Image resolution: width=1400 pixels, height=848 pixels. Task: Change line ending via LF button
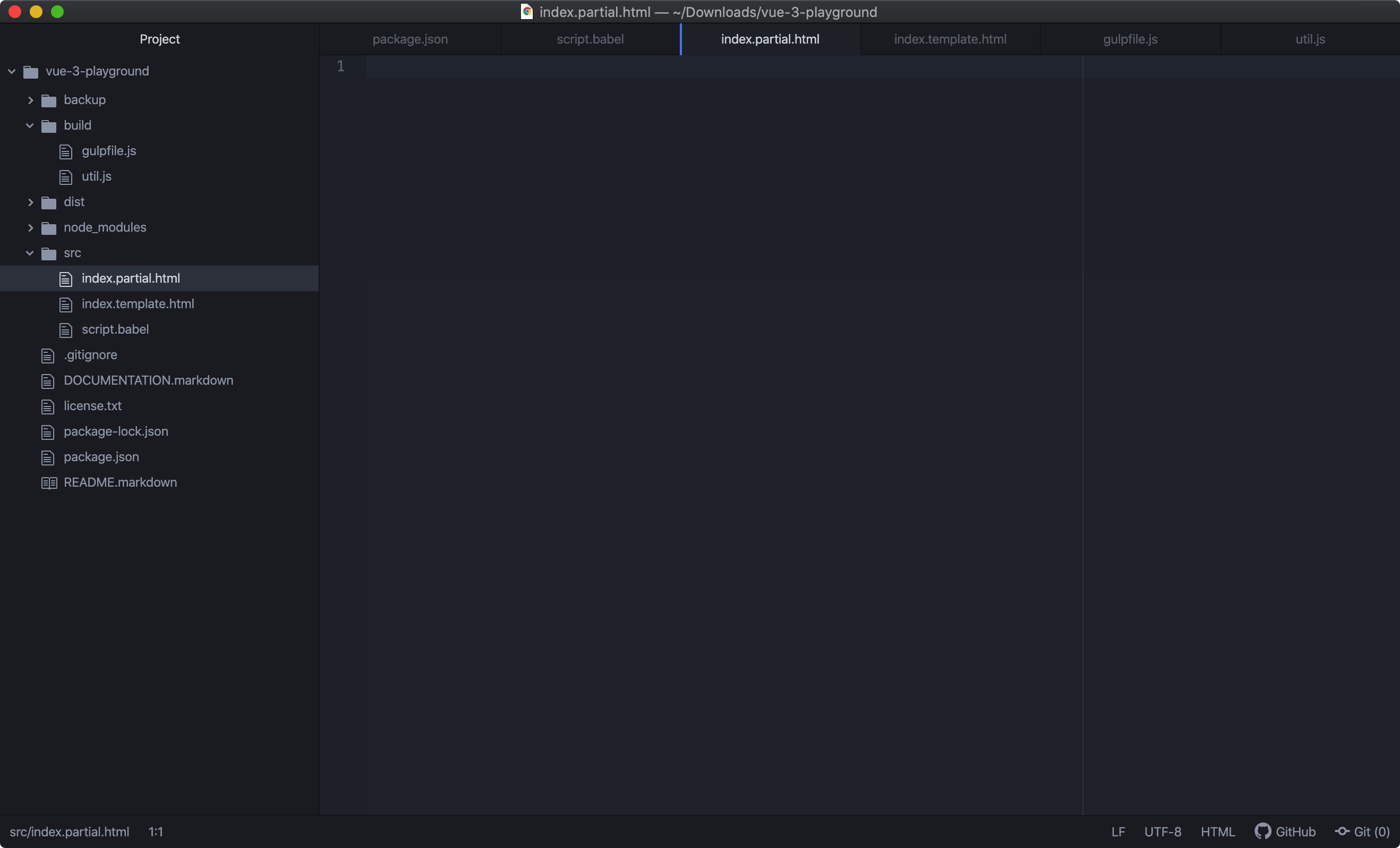[x=1117, y=832]
